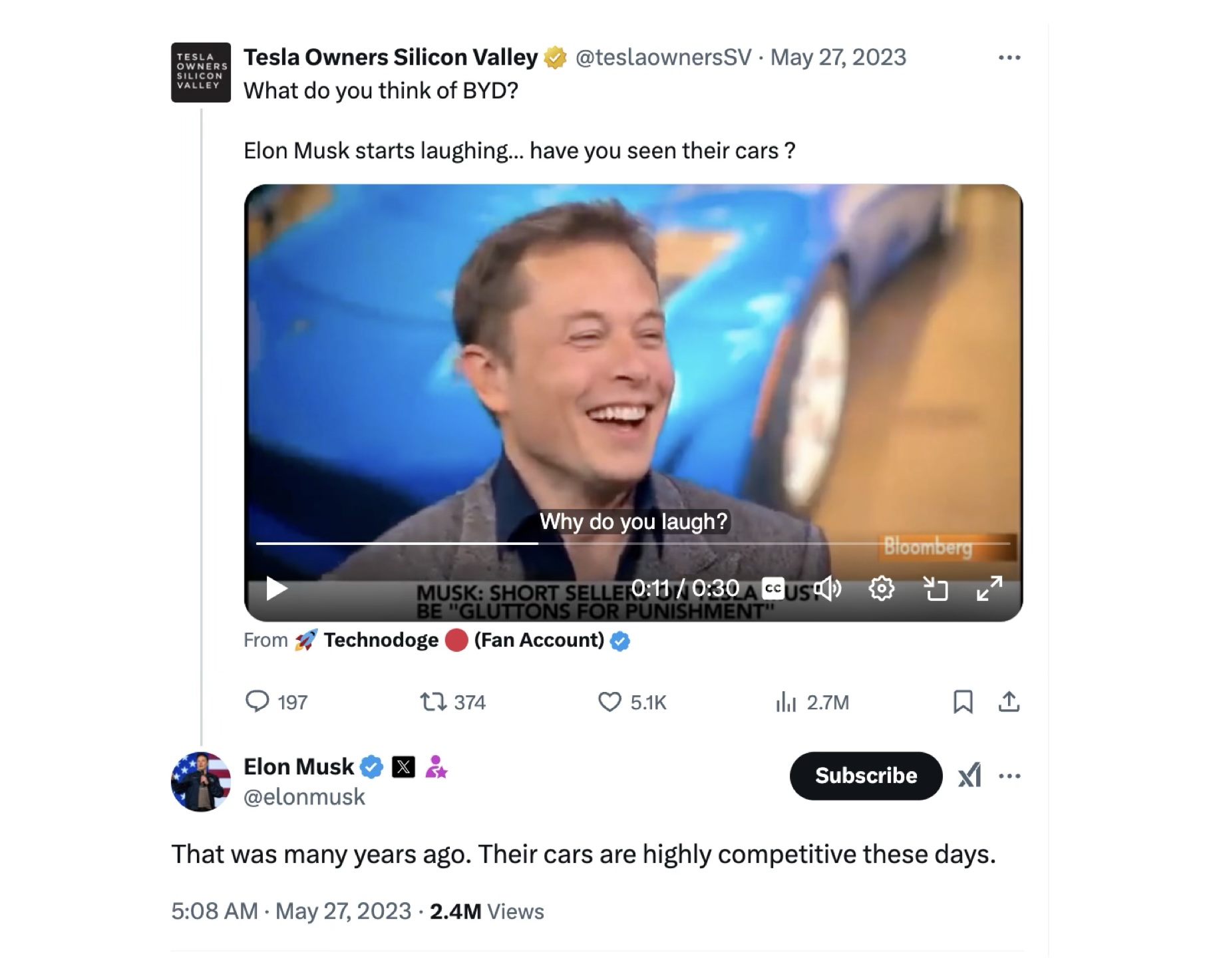Subscribe to Elon Musk
Screen dimensions: 1215x980
pos(866,776)
